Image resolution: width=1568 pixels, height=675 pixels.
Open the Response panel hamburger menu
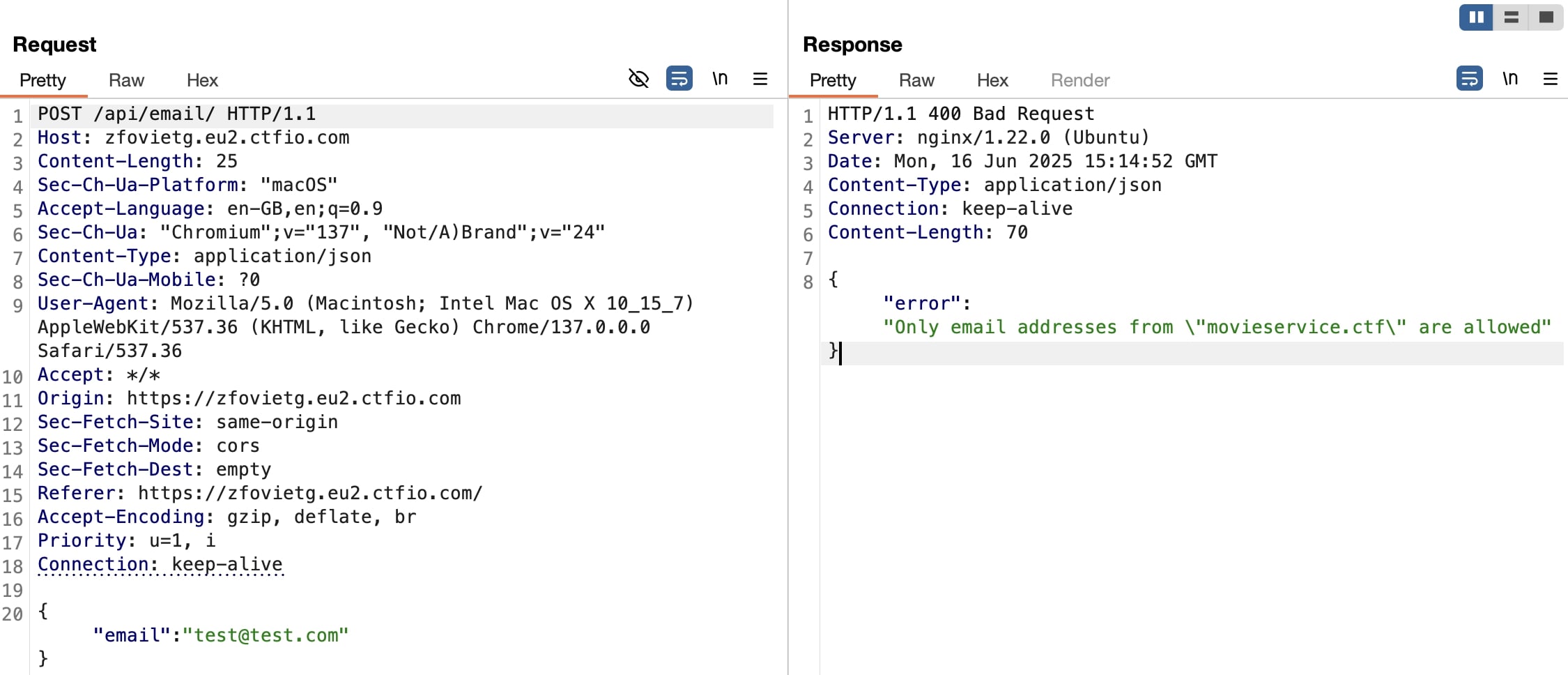(x=1551, y=79)
